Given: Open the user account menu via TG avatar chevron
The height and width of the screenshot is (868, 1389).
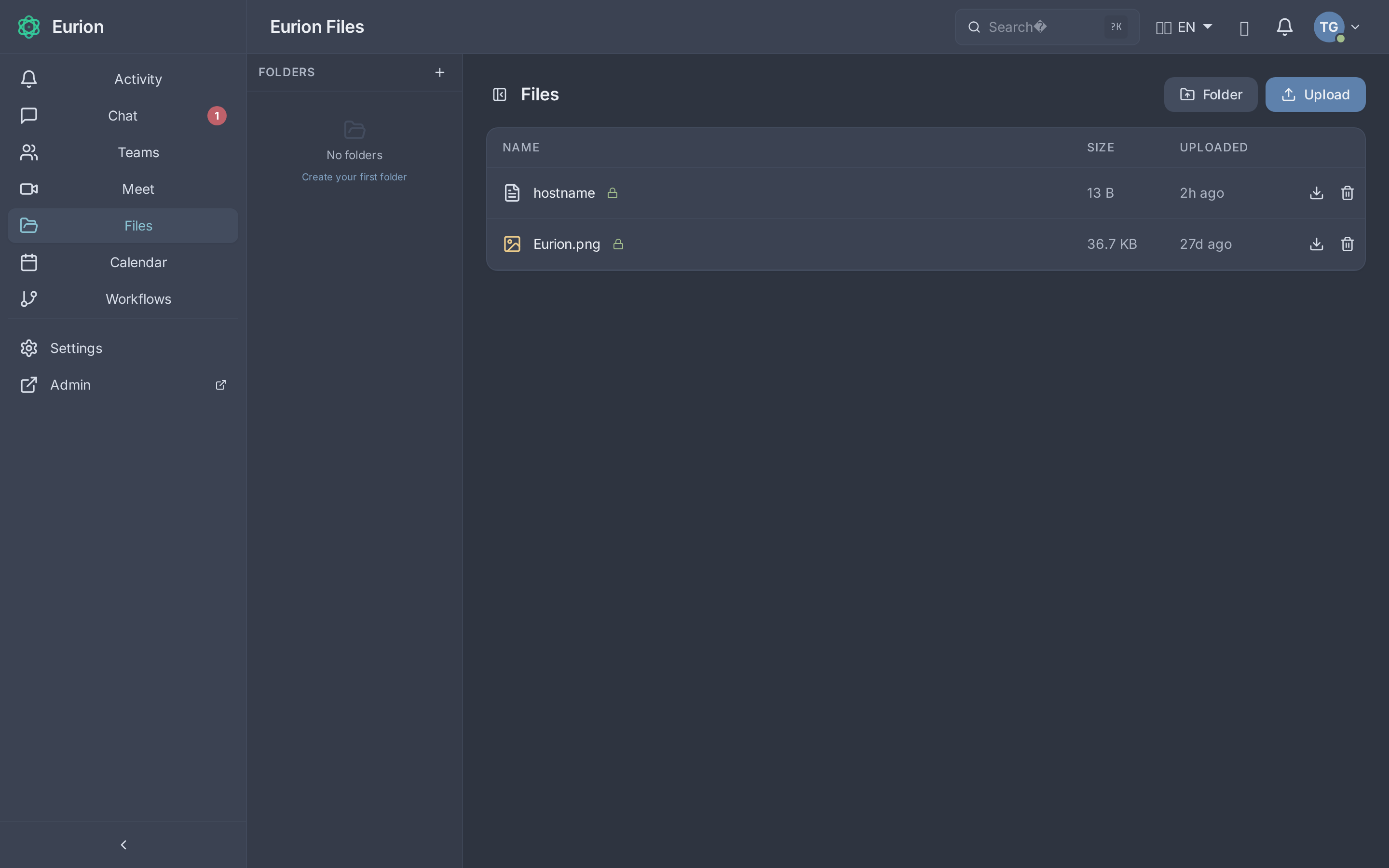Looking at the screenshot, I should click(x=1356, y=27).
